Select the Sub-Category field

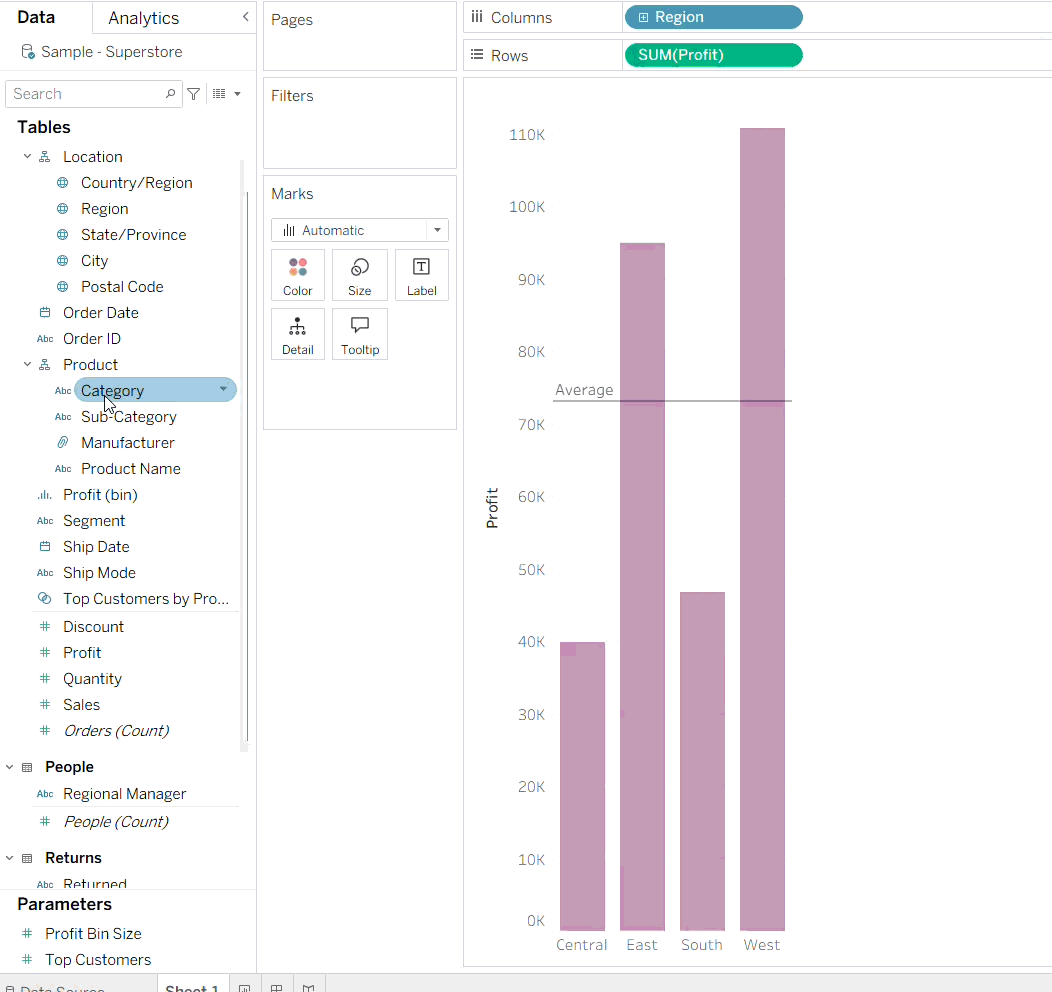128,417
